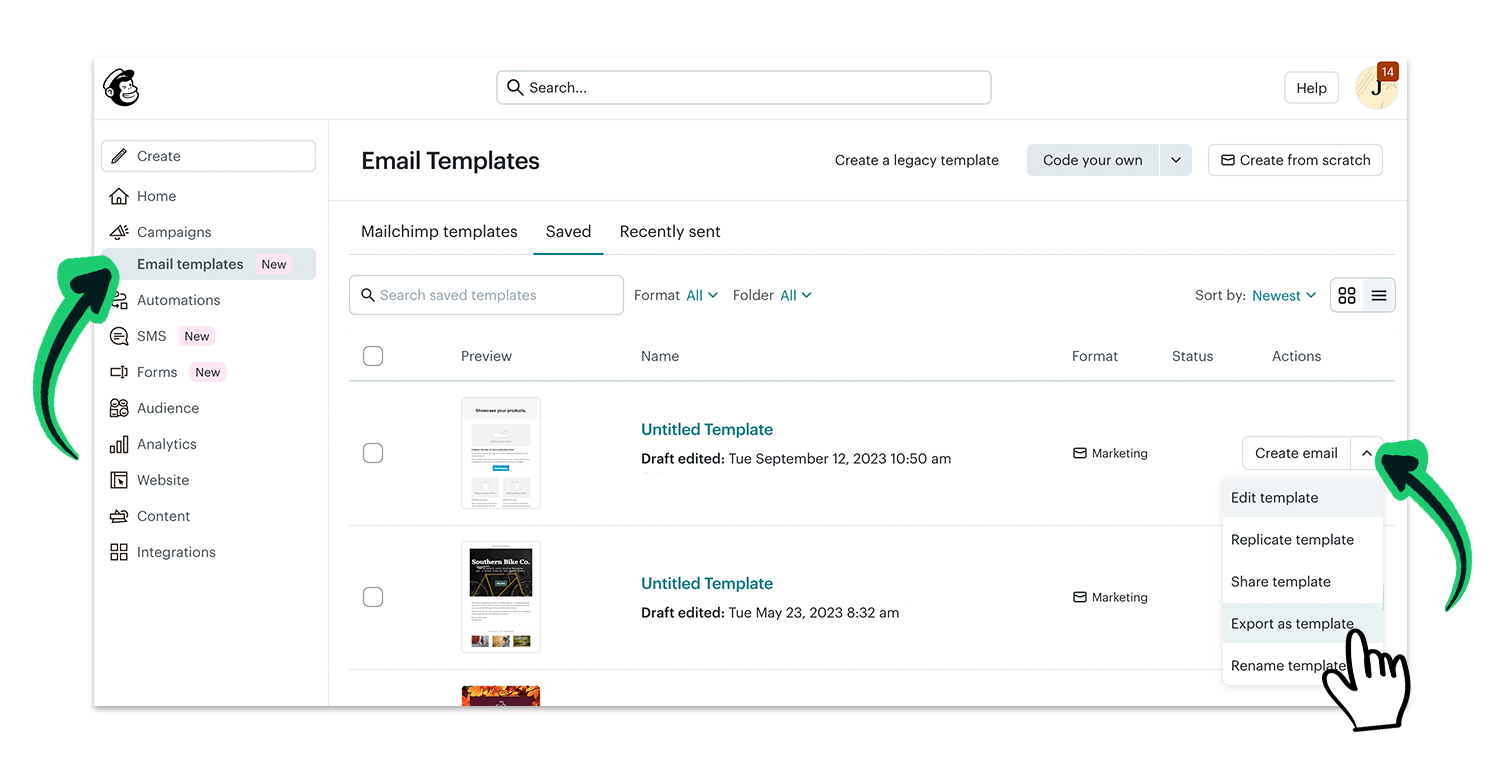1500x782 pixels.
Task: Go to Email templates in sidebar
Action: [208, 264]
